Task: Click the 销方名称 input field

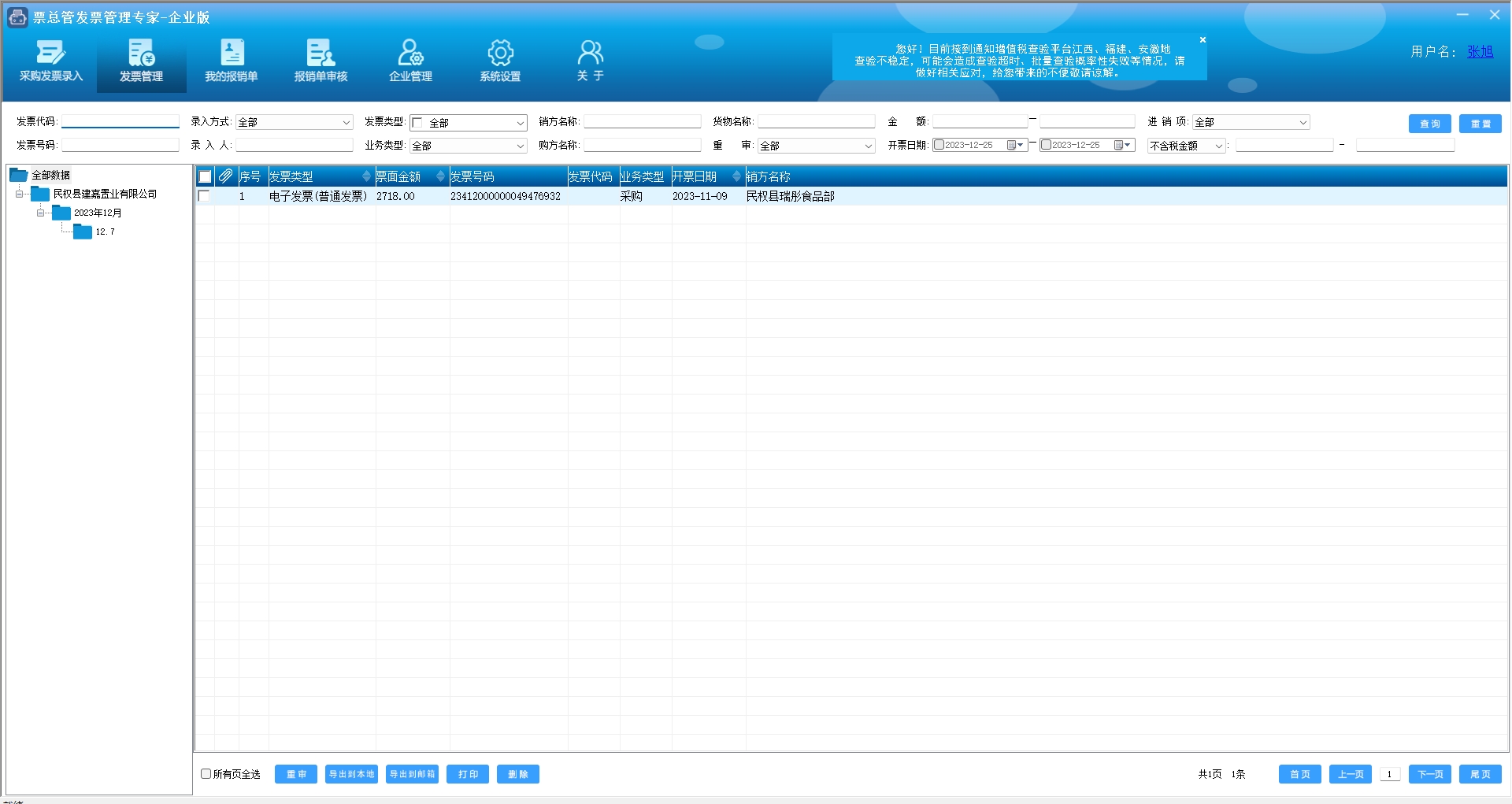Action: click(x=642, y=121)
